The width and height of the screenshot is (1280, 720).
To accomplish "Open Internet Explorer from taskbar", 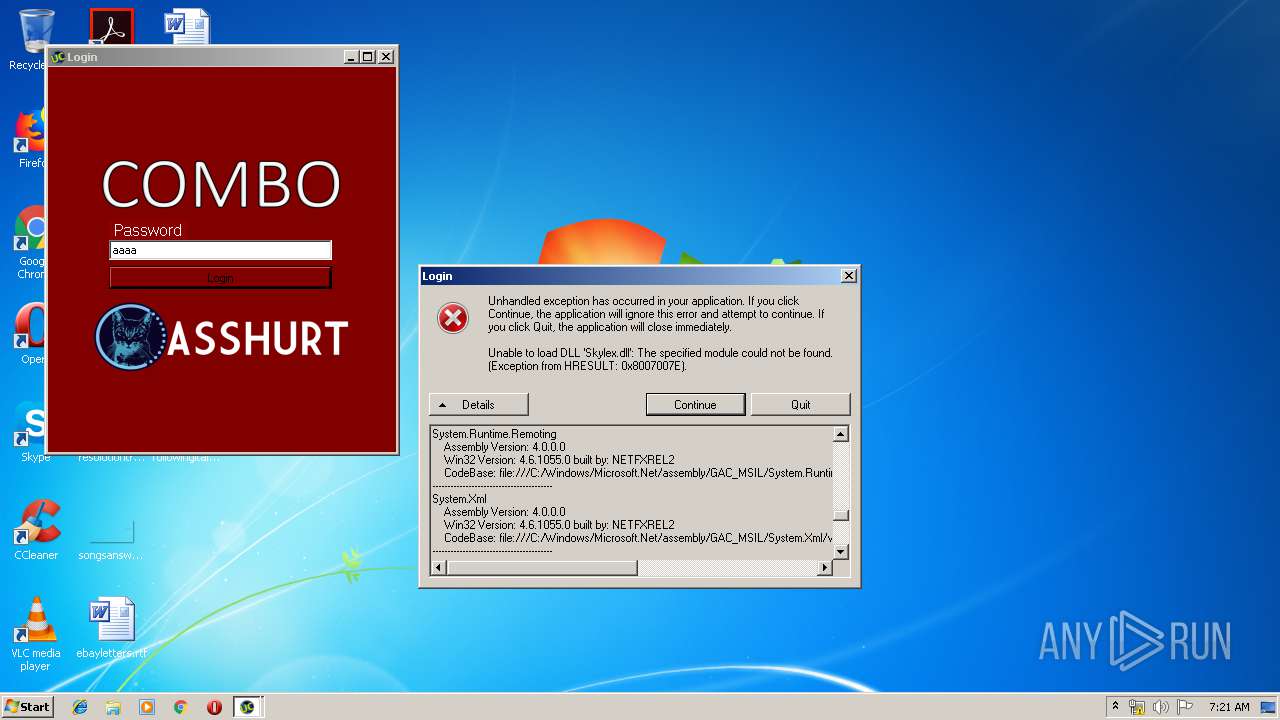I will pos(80,707).
